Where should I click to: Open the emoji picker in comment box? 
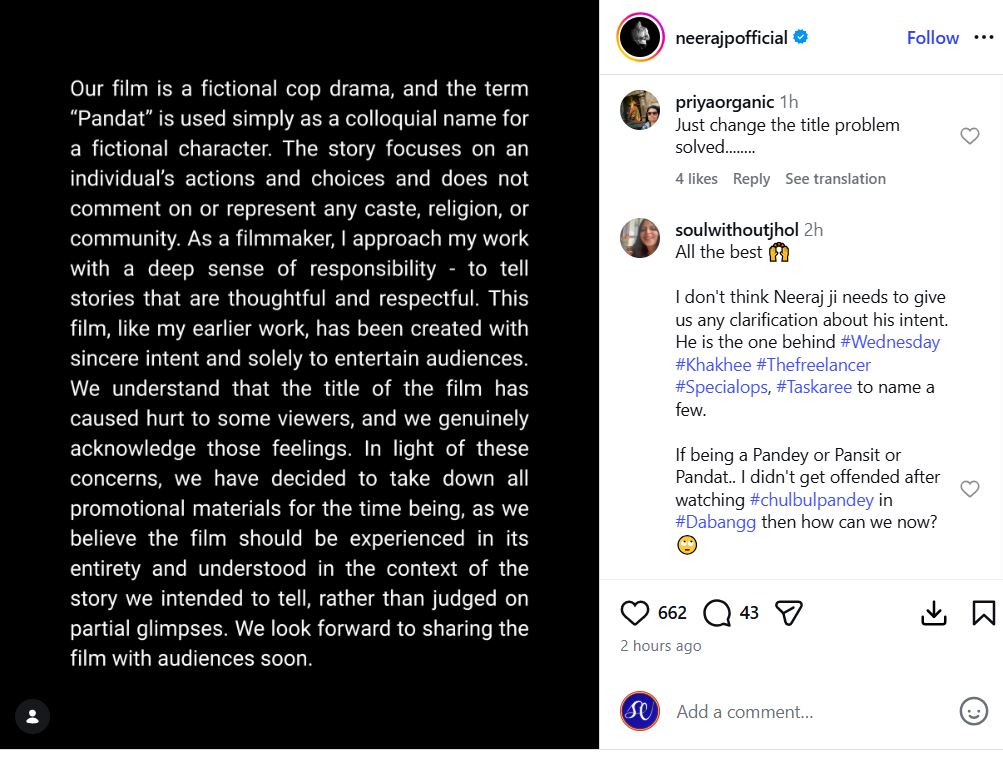[x=973, y=711]
